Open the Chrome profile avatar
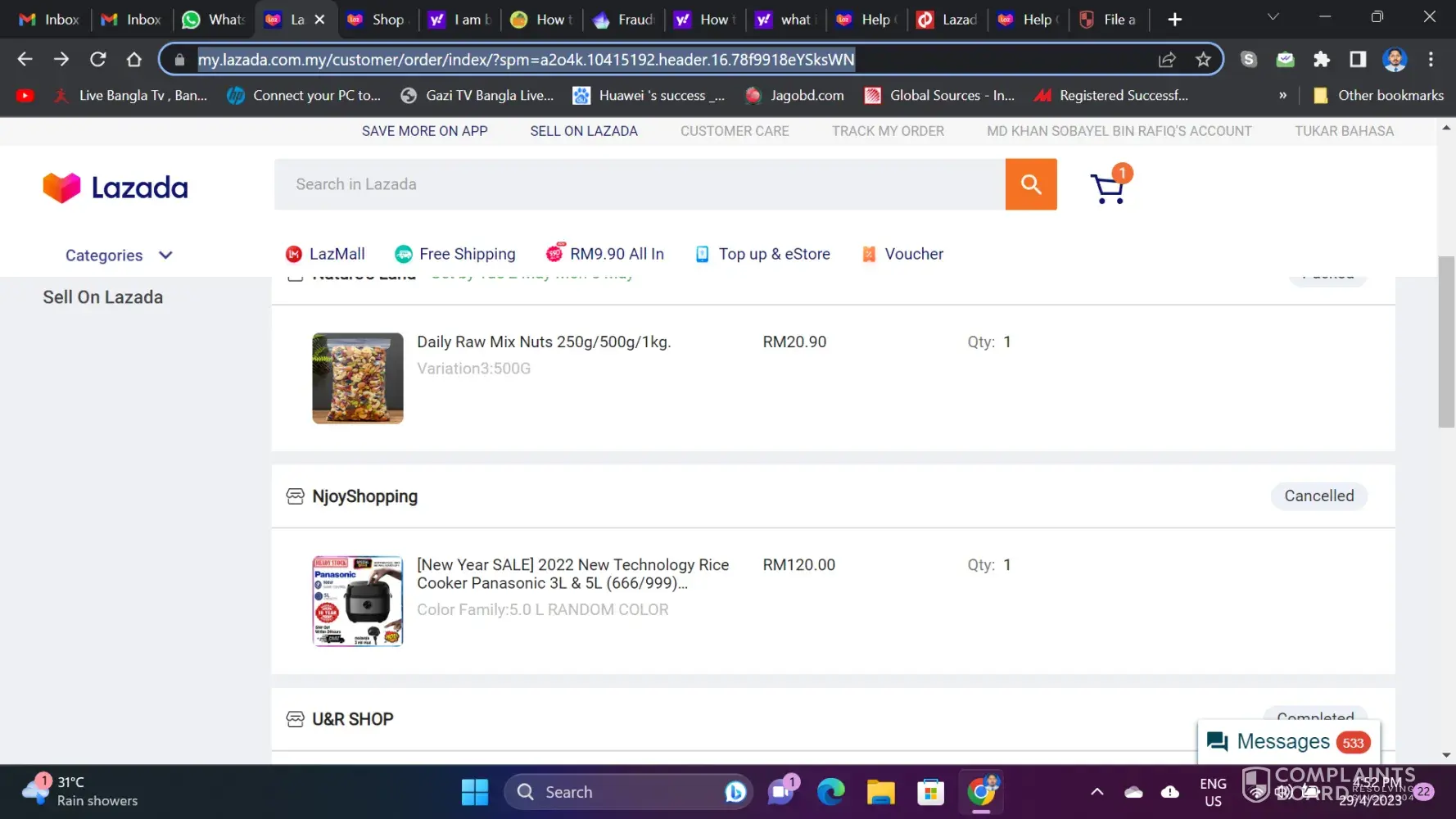Viewport: 1456px width, 819px height. [1395, 59]
